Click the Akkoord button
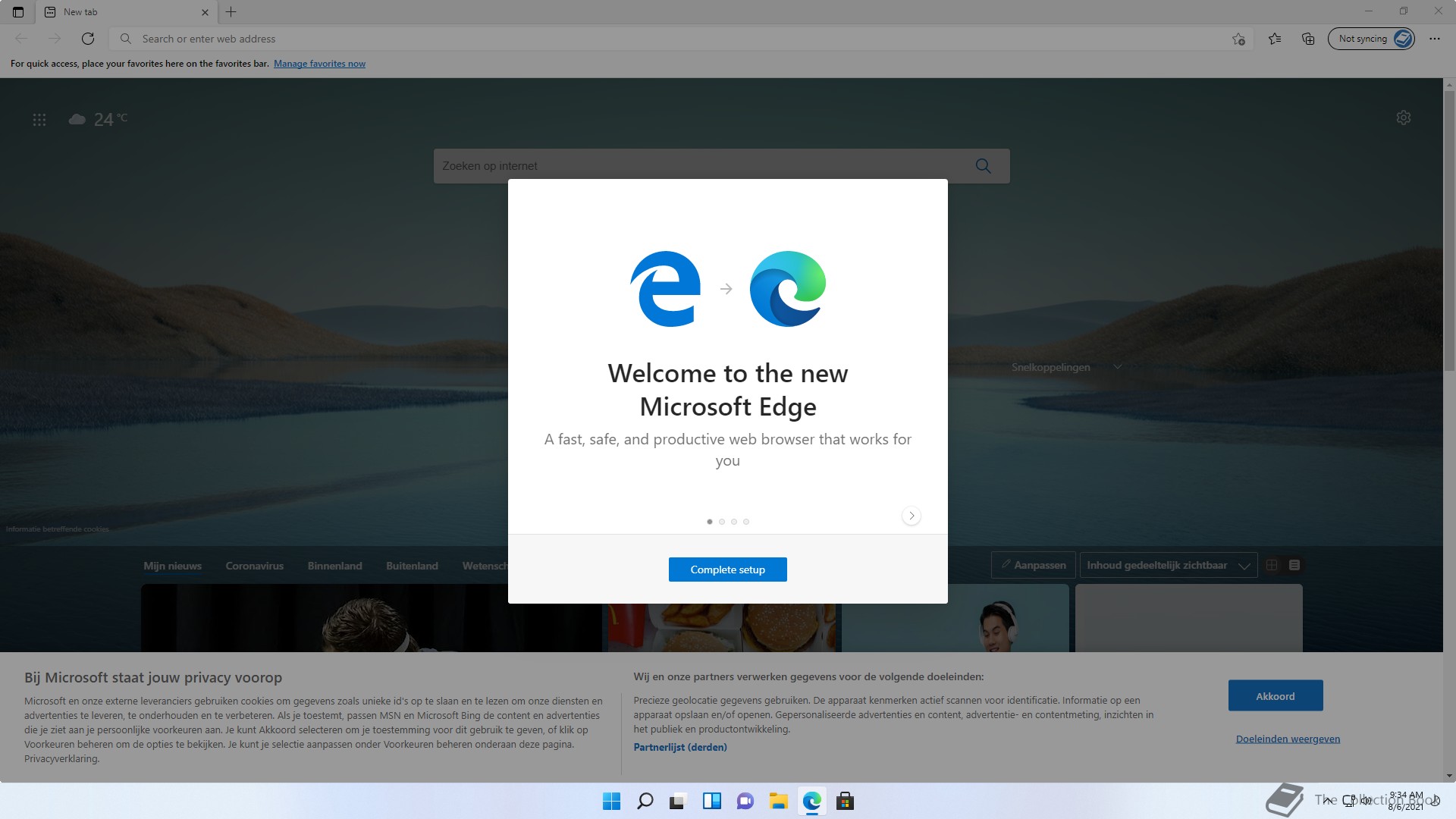Viewport: 1456px width, 819px height. pos(1276,695)
